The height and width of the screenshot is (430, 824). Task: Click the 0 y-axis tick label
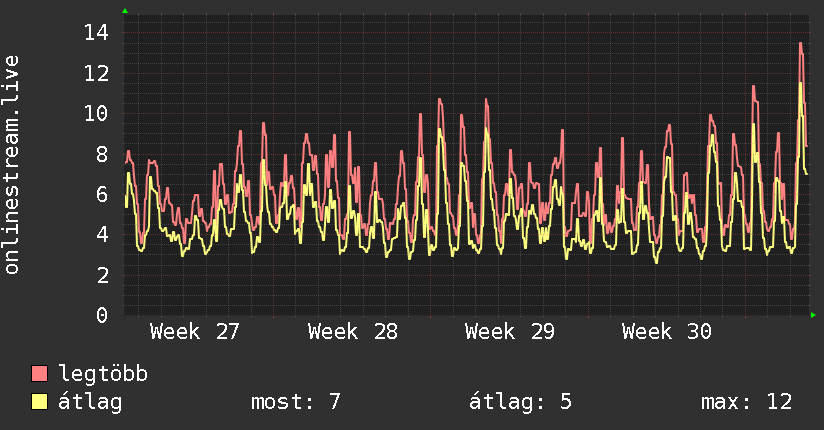102,315
